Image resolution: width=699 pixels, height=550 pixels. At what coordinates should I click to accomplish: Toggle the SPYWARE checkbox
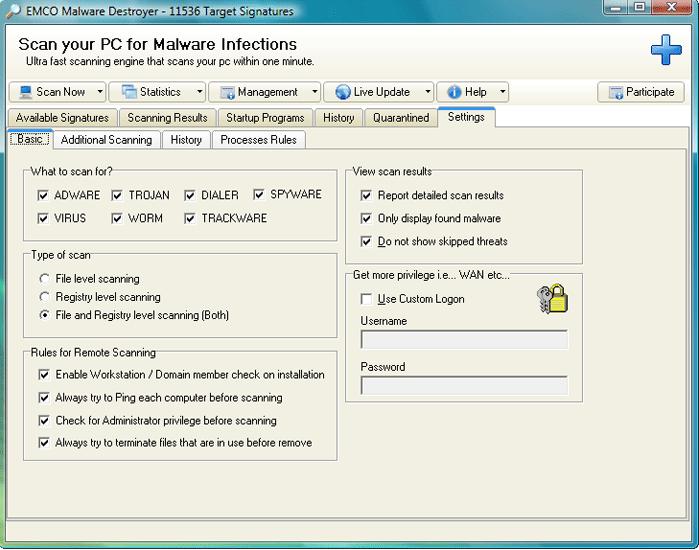[259, 194]
